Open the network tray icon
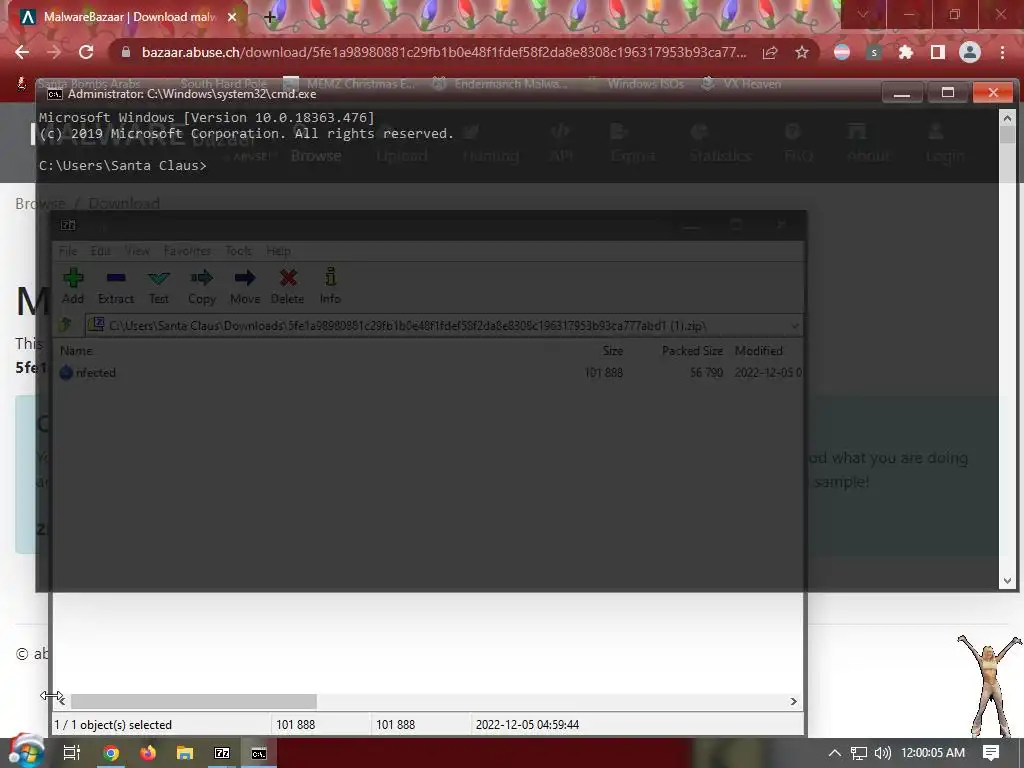 859,753
